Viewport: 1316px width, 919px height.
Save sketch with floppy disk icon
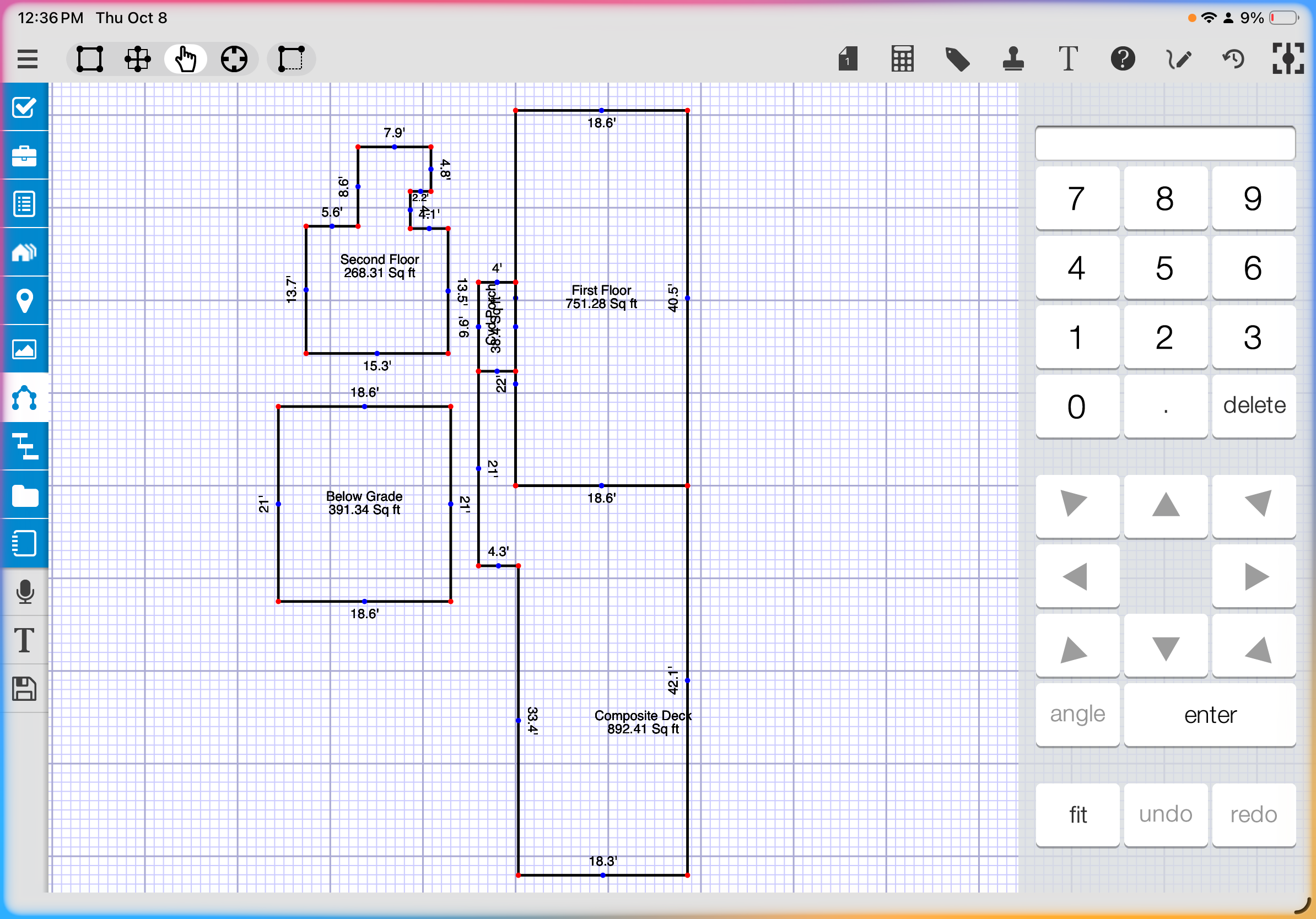click(24, 689)
